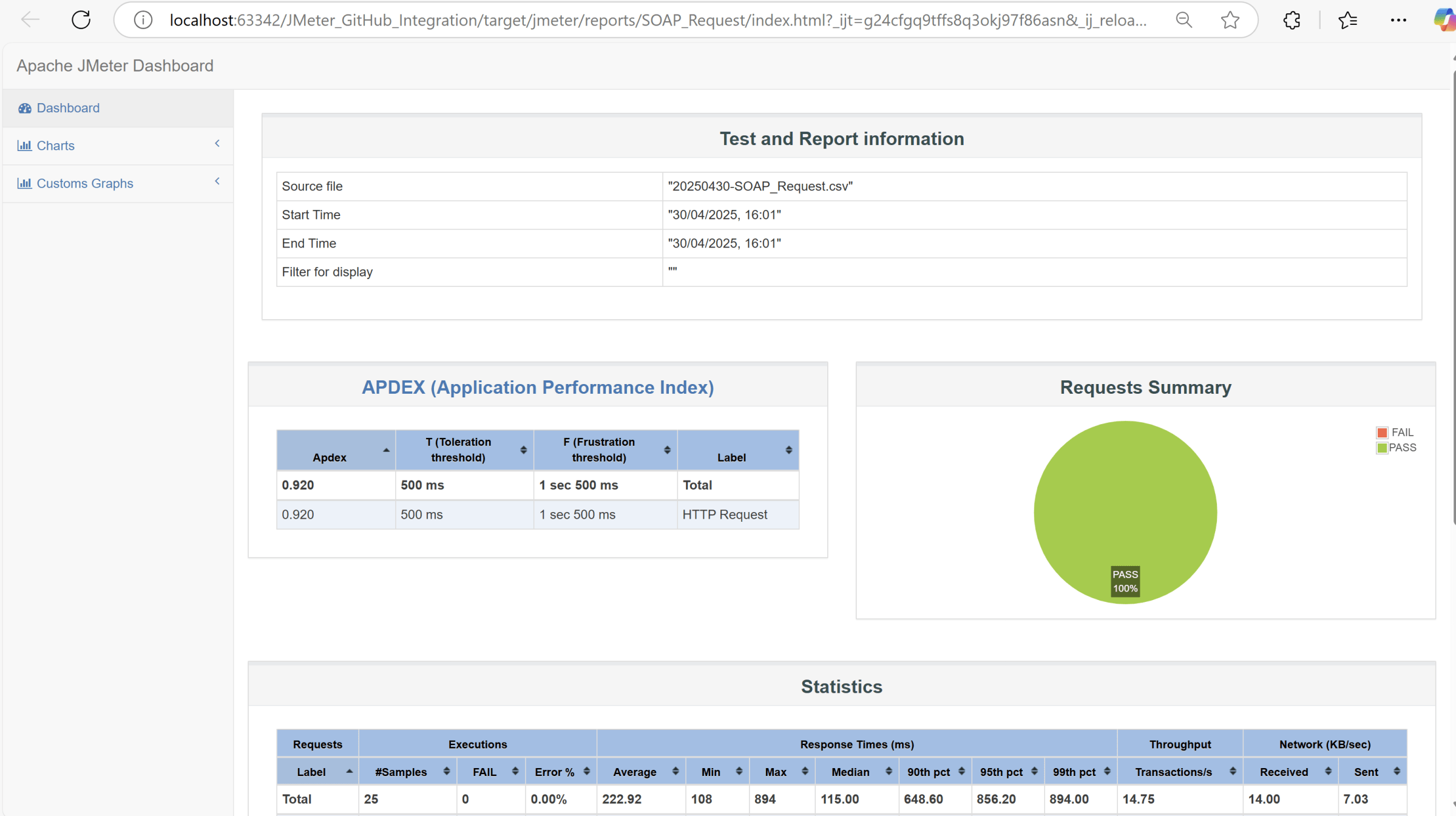Open the browser extensions icon

[1292, 19]
